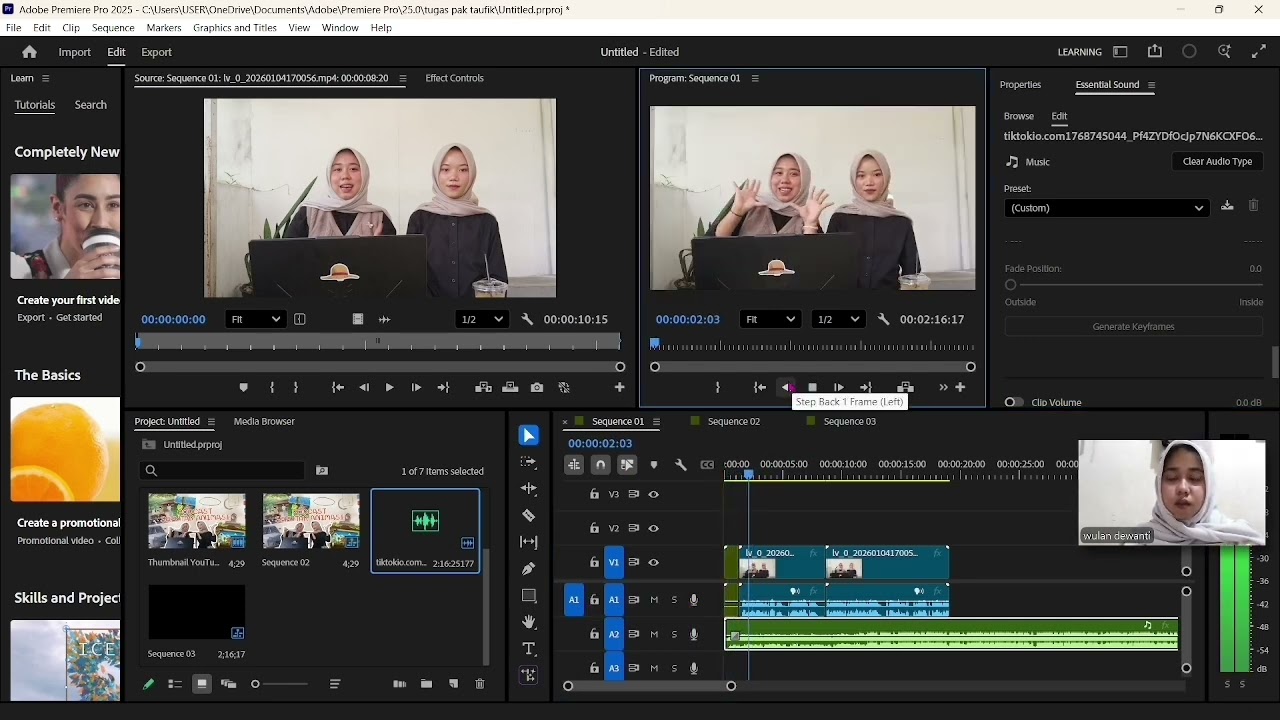Open Program monitor 1/2 resolution dropdown

coord(838,319)
